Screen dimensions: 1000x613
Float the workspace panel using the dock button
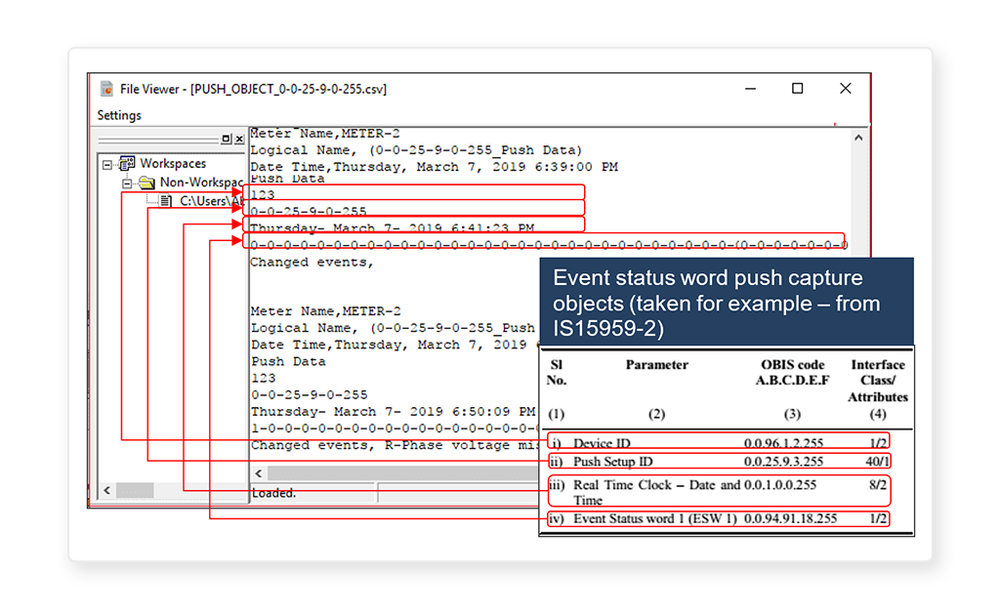click(x=227, y=139)
